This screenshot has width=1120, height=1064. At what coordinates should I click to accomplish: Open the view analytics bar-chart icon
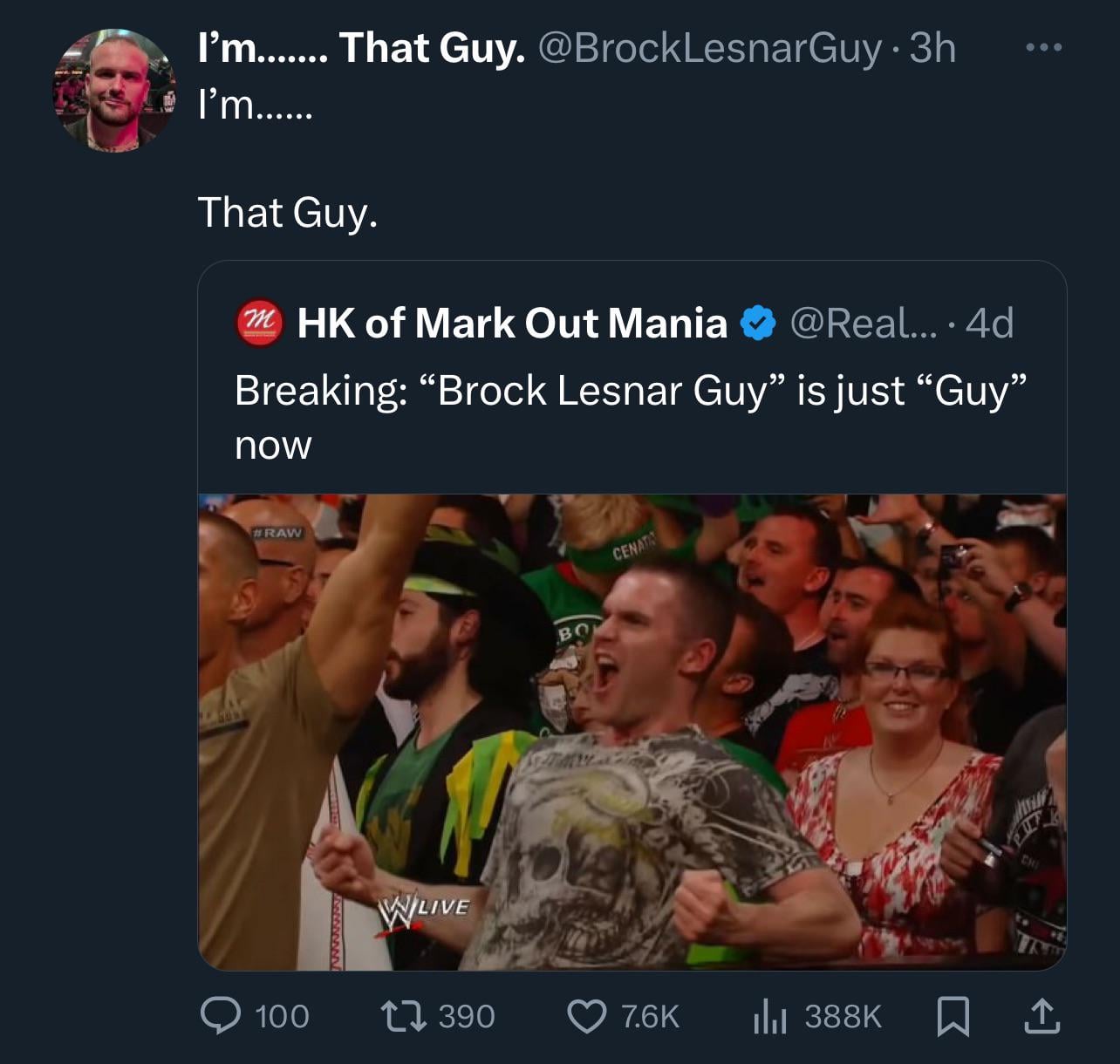tap(770, 1016)
